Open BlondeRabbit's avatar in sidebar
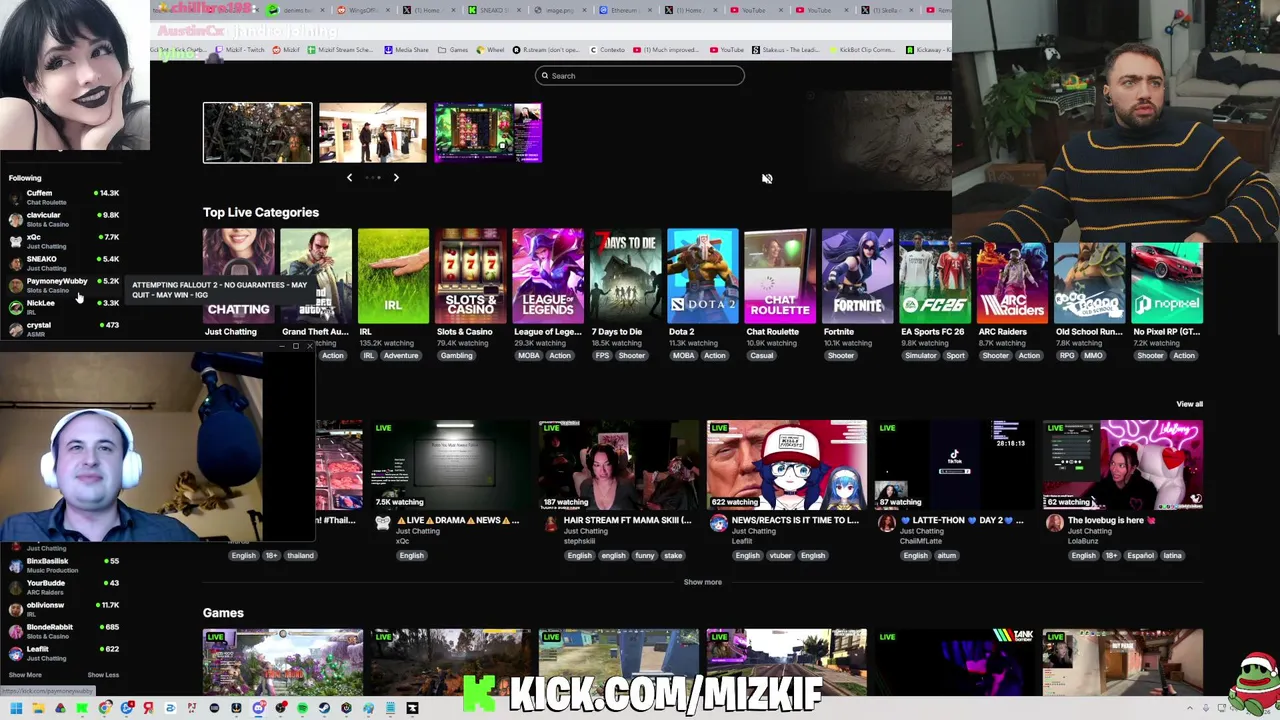The image size is (1280, 720). pyautogui.click(x=15, y=631)
